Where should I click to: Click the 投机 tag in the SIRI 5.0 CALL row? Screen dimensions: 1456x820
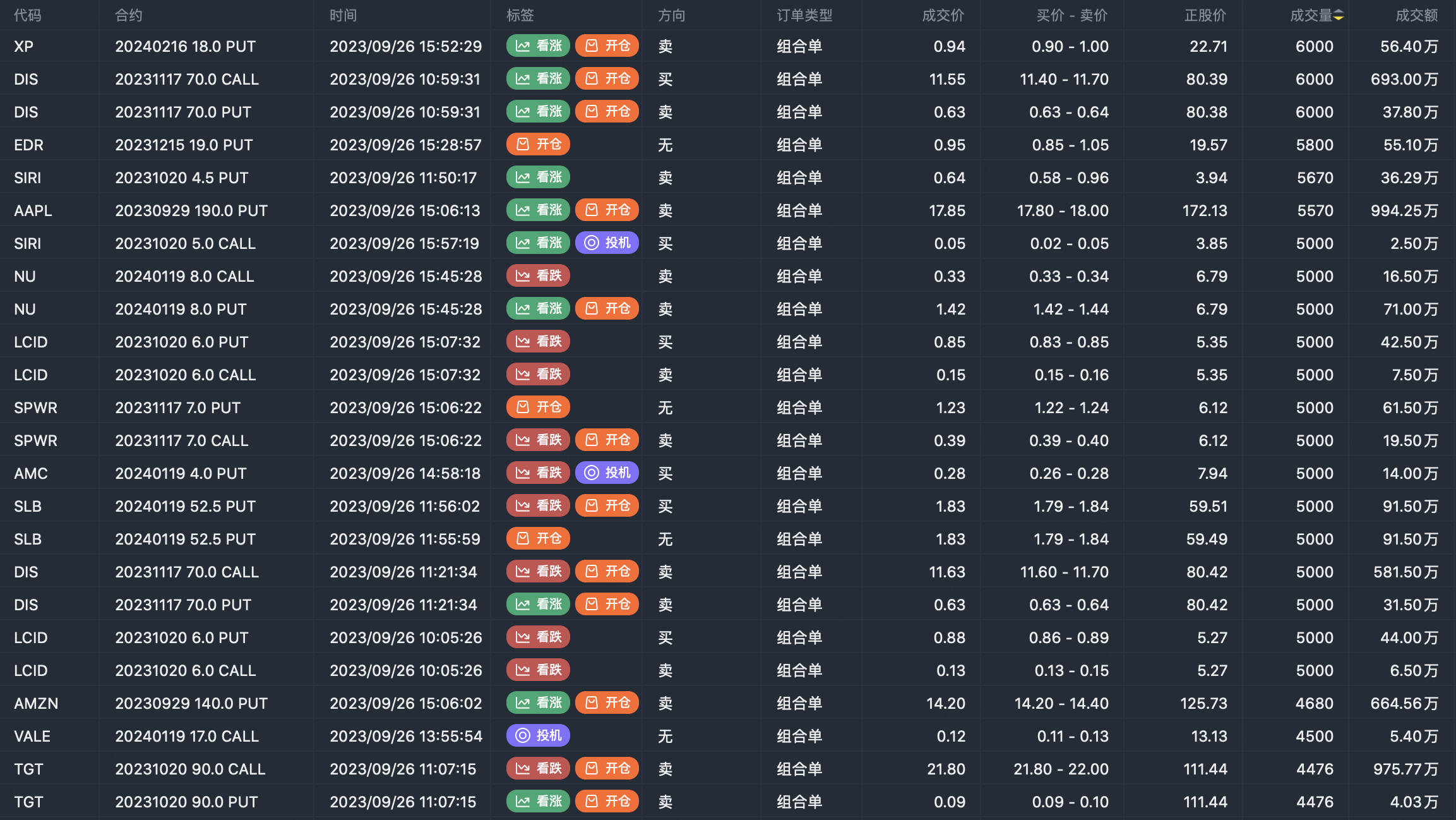(607, 243)
